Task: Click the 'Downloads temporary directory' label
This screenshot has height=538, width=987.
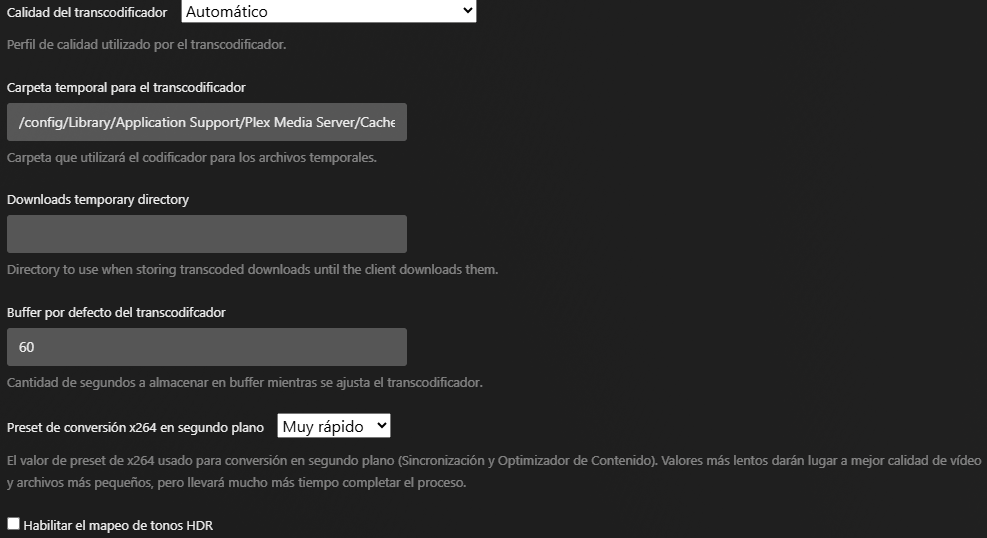Action: point(98,199)
